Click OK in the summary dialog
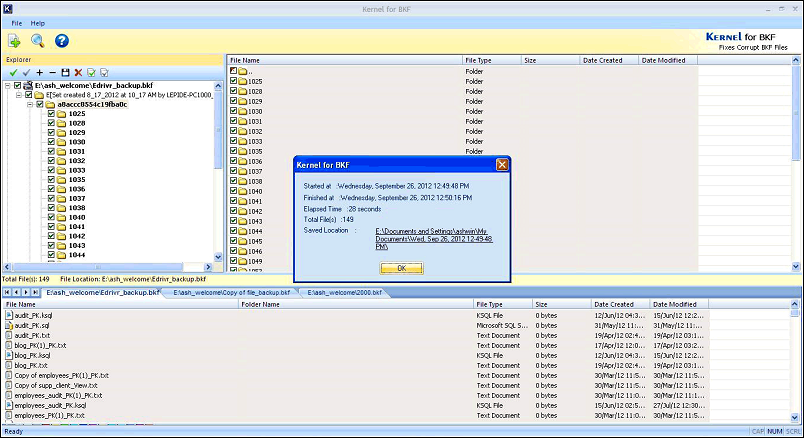Screen dimensions: 804x438 point(401,268)
